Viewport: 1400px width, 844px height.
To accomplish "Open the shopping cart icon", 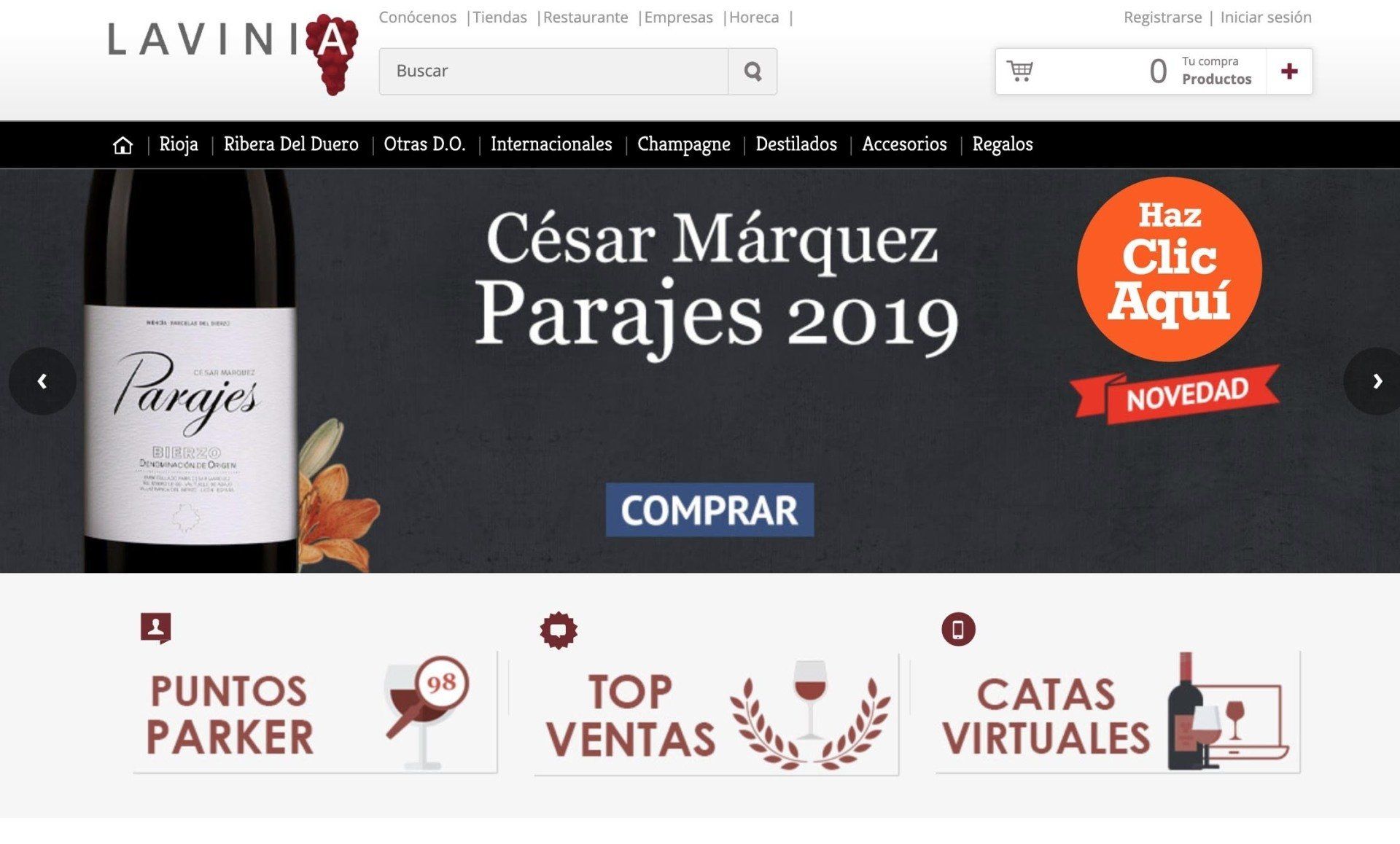I will click(x=1019, y=71).
